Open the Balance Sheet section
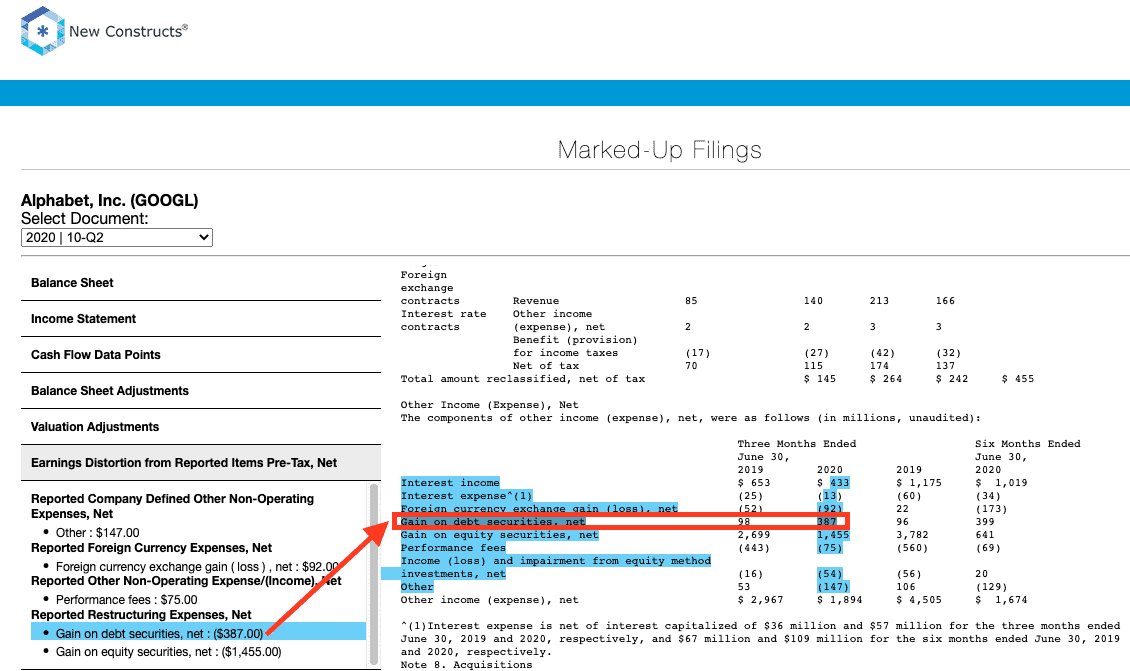This screenshot has width=1130, height=671. (x=201, y=283)
